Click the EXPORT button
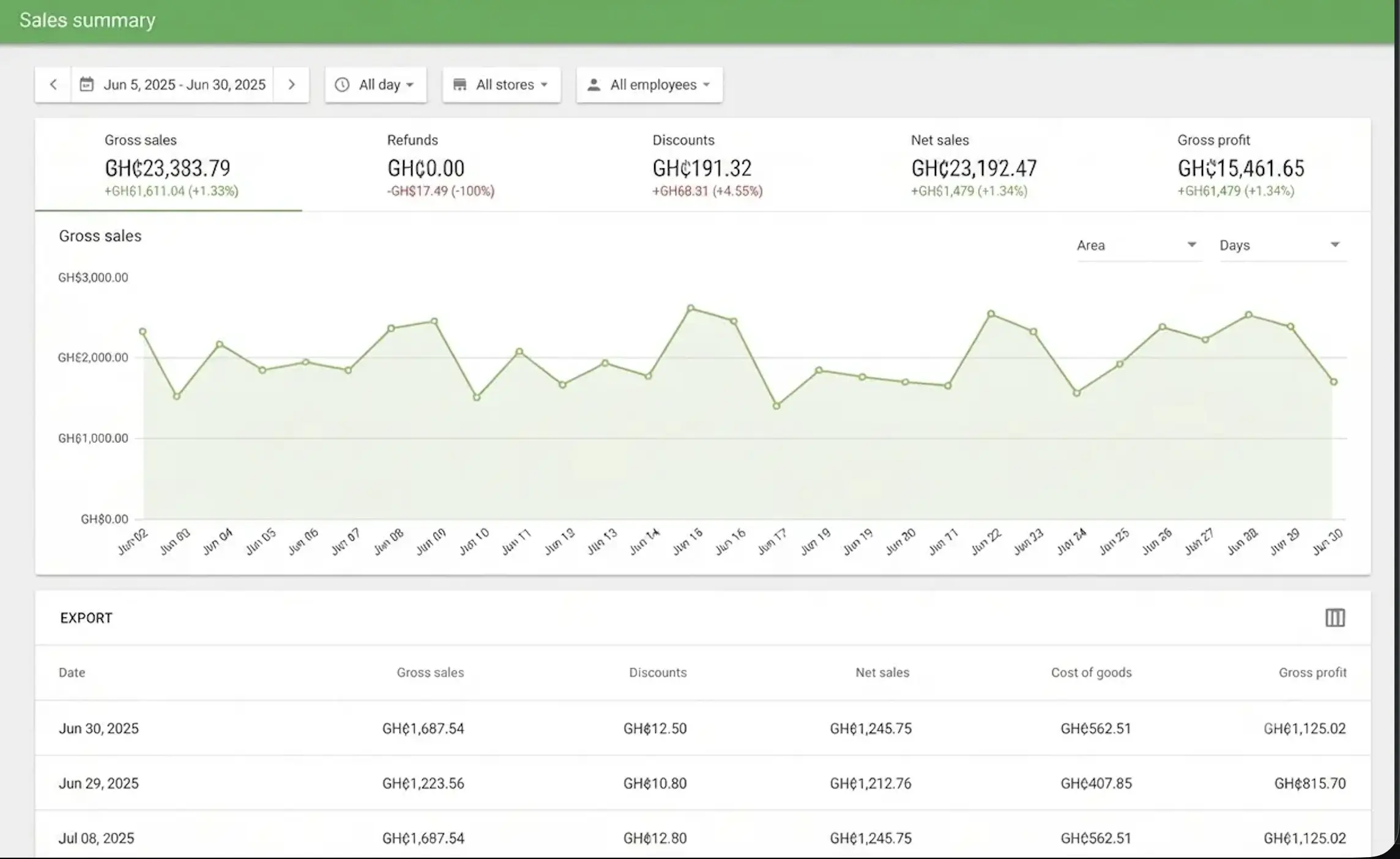Image resolution: width=1400 pixels, height=859 pixels. coord(86,618)
